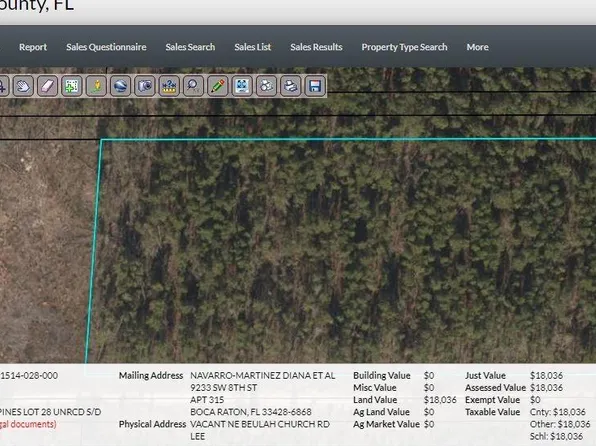This screenshot has width=596, height=446.
Task: Click VACANT NE BEULAH CHURCH RD text
Action: pyautogui.click(x=260, y=424)
